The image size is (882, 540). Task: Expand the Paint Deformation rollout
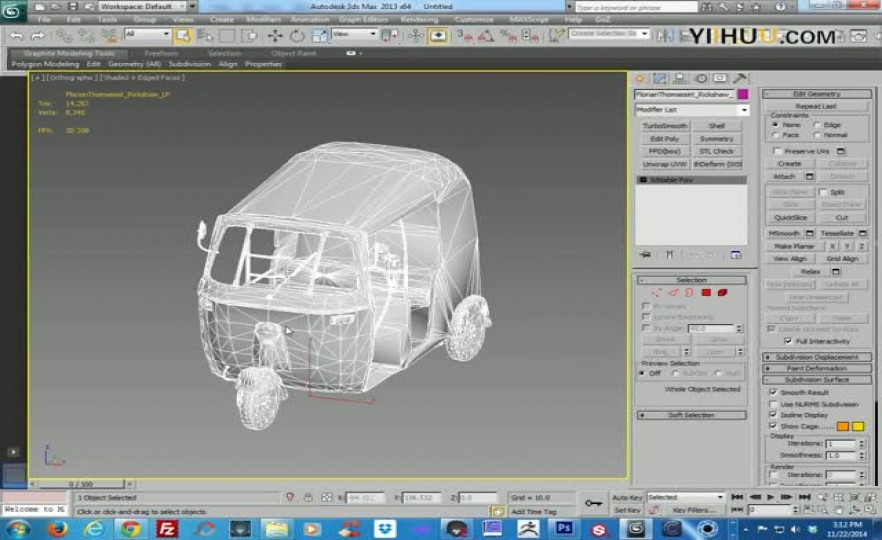[x=817, y=368]
